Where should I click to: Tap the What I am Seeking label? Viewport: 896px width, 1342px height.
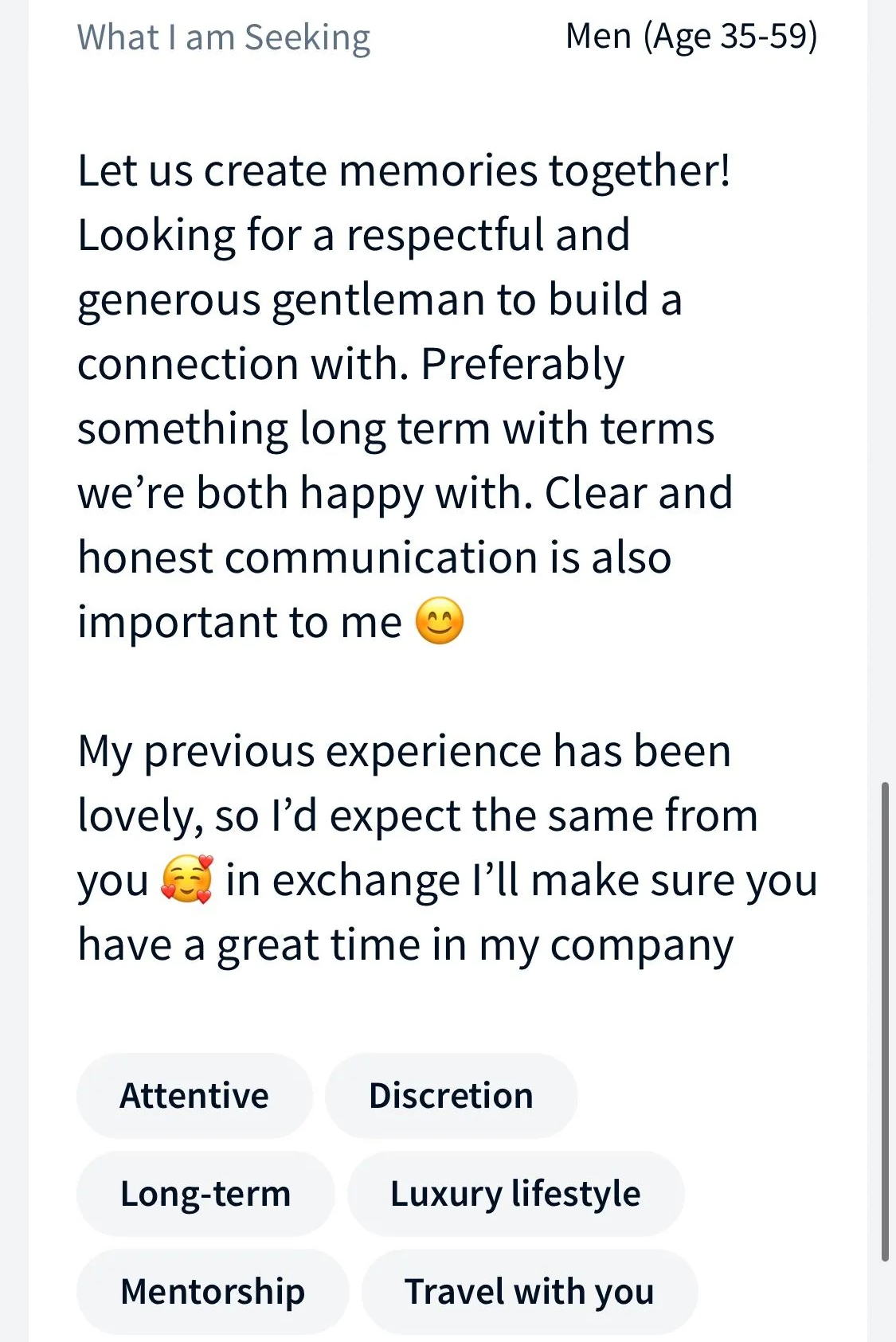click(224, 37)
